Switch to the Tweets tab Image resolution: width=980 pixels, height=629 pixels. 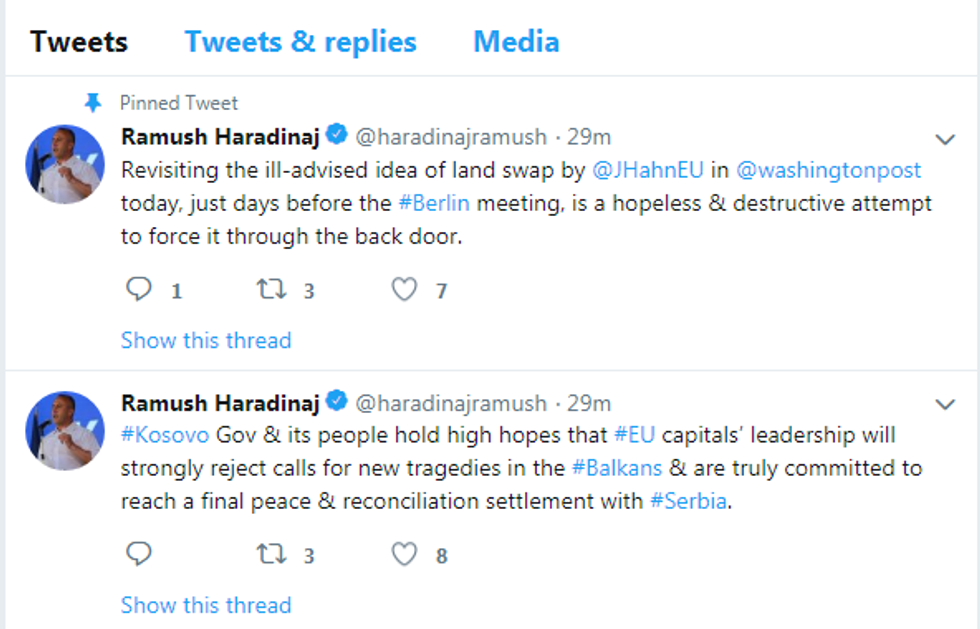[79, 42]
